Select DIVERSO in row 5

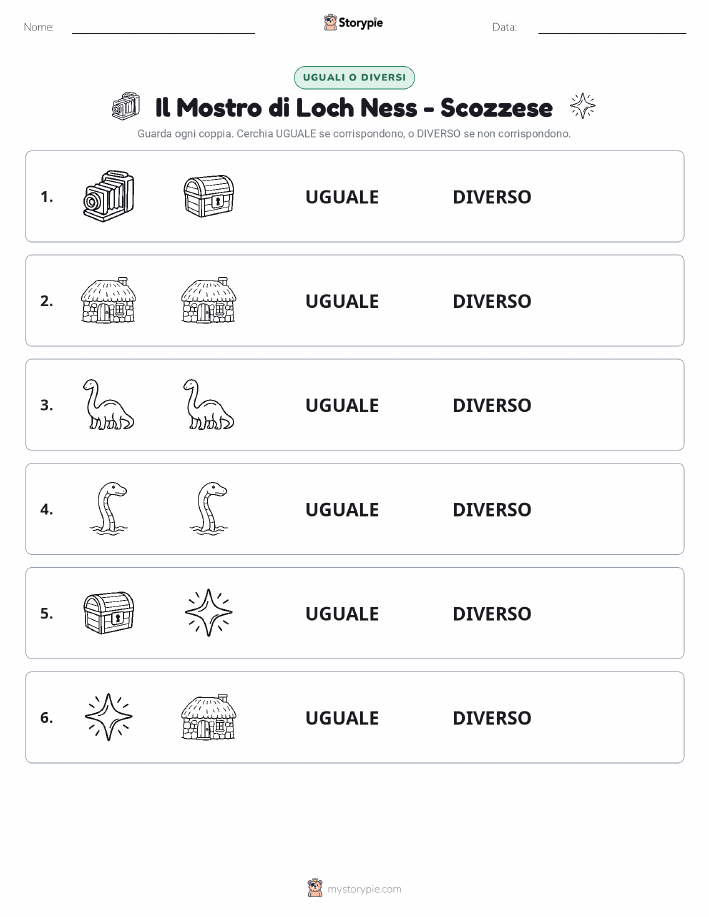coord(492,613)
